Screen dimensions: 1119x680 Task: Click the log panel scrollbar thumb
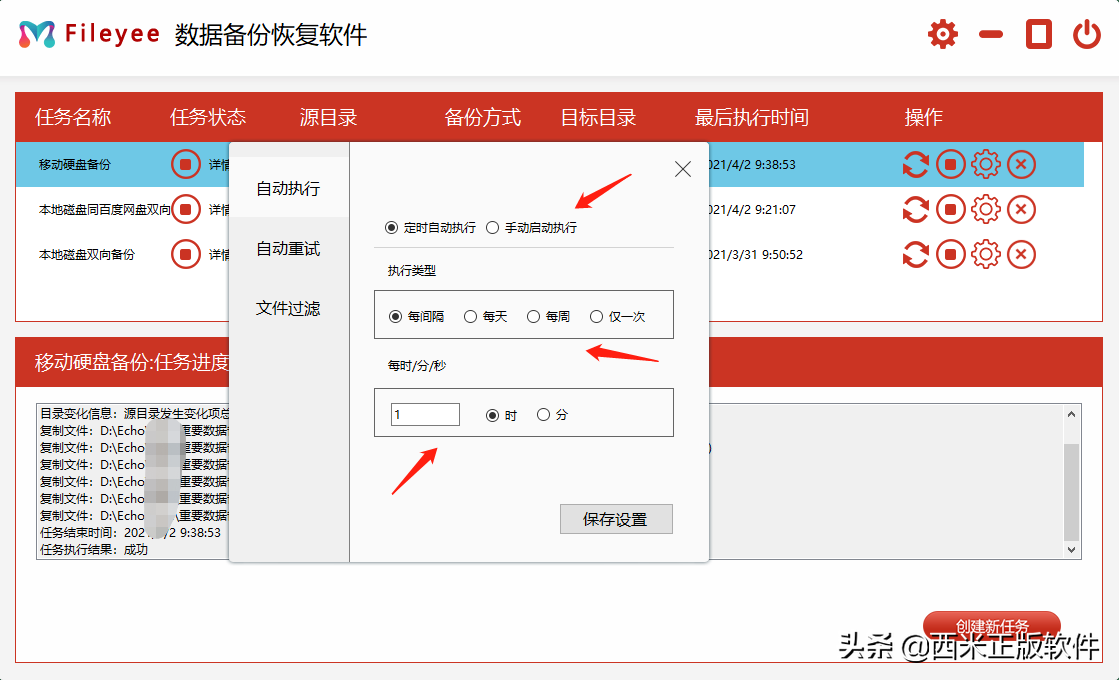[1071, 492]
